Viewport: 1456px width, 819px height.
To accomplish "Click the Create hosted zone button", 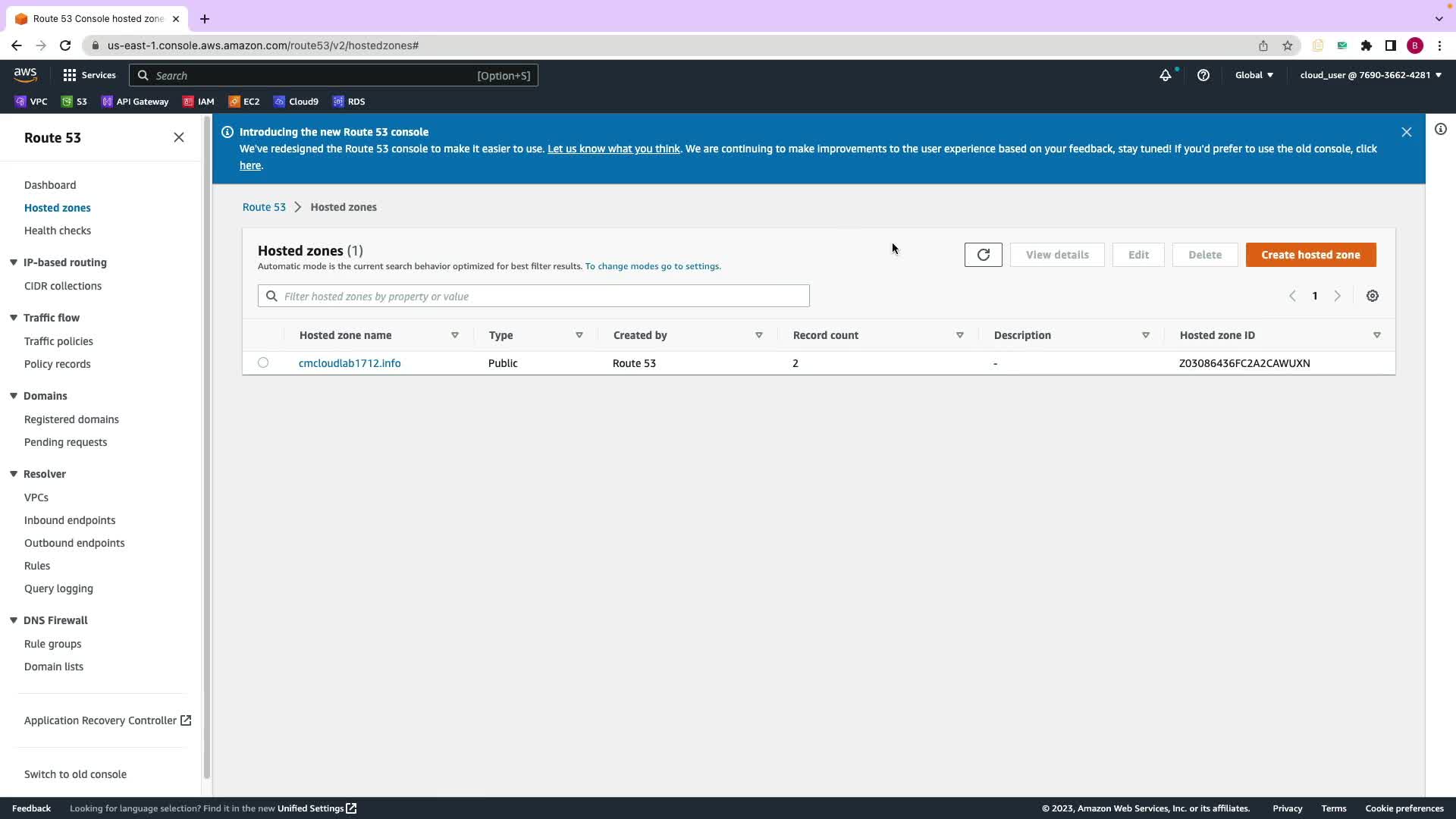I will pyautogui.click(x=1310, y=255).
